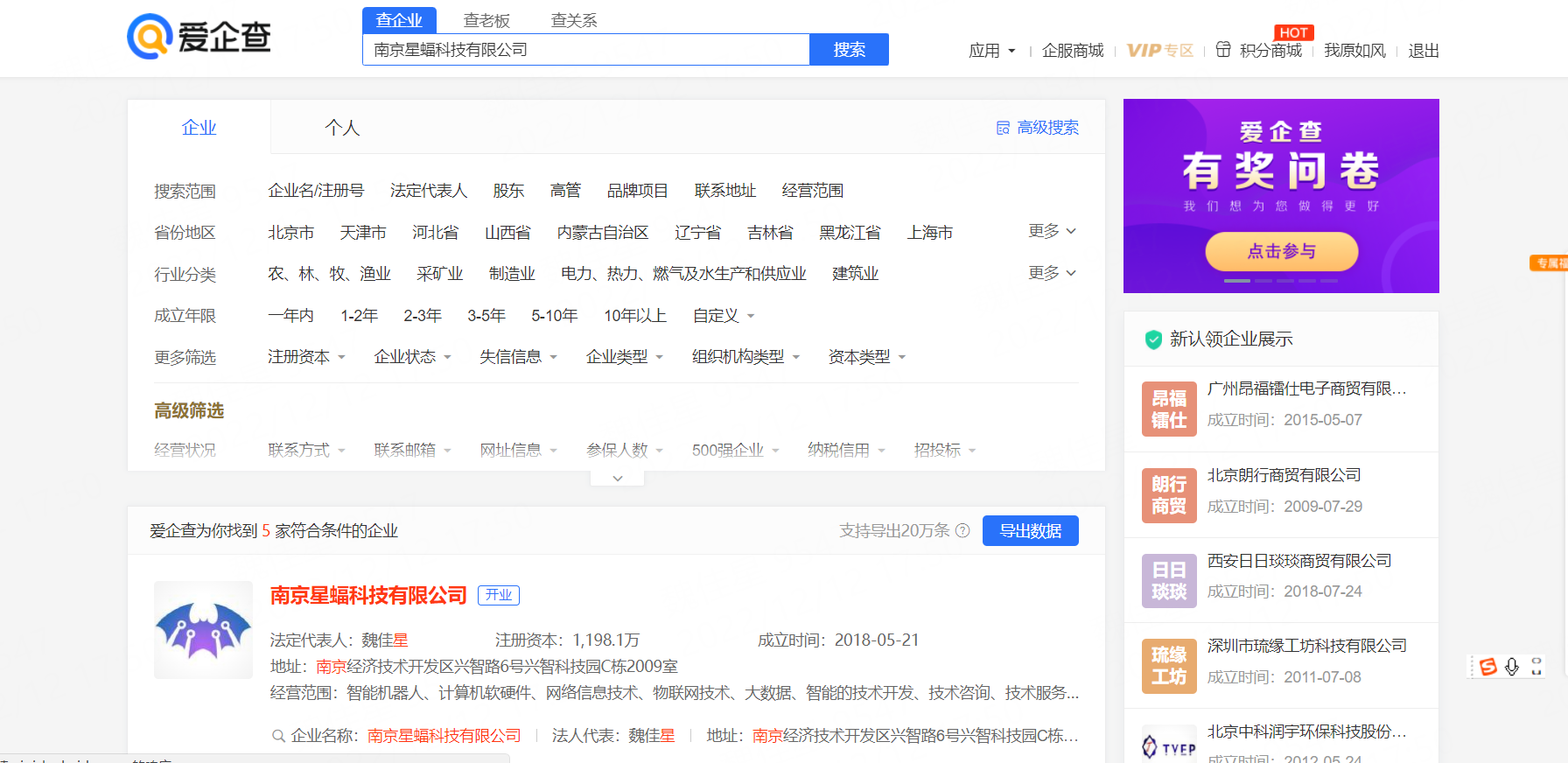Viewport: 1568px width, 763px height.
Task: Click the Sogou microphone voice input icon
Action: pyautogui.click(x=1512, y=667)
